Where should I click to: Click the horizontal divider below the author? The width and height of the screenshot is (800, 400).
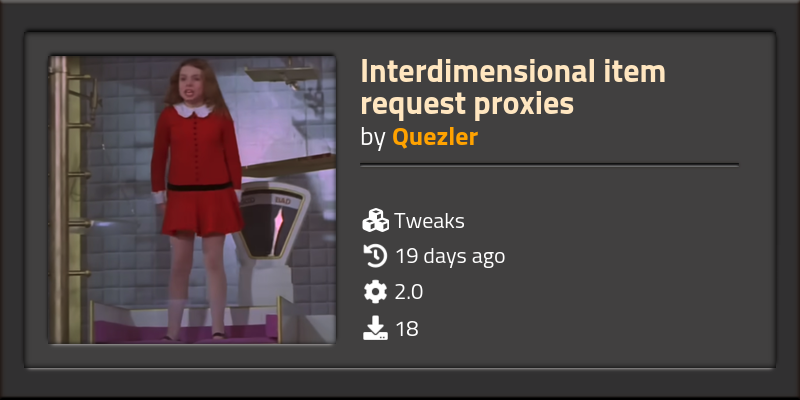(549, 165)
